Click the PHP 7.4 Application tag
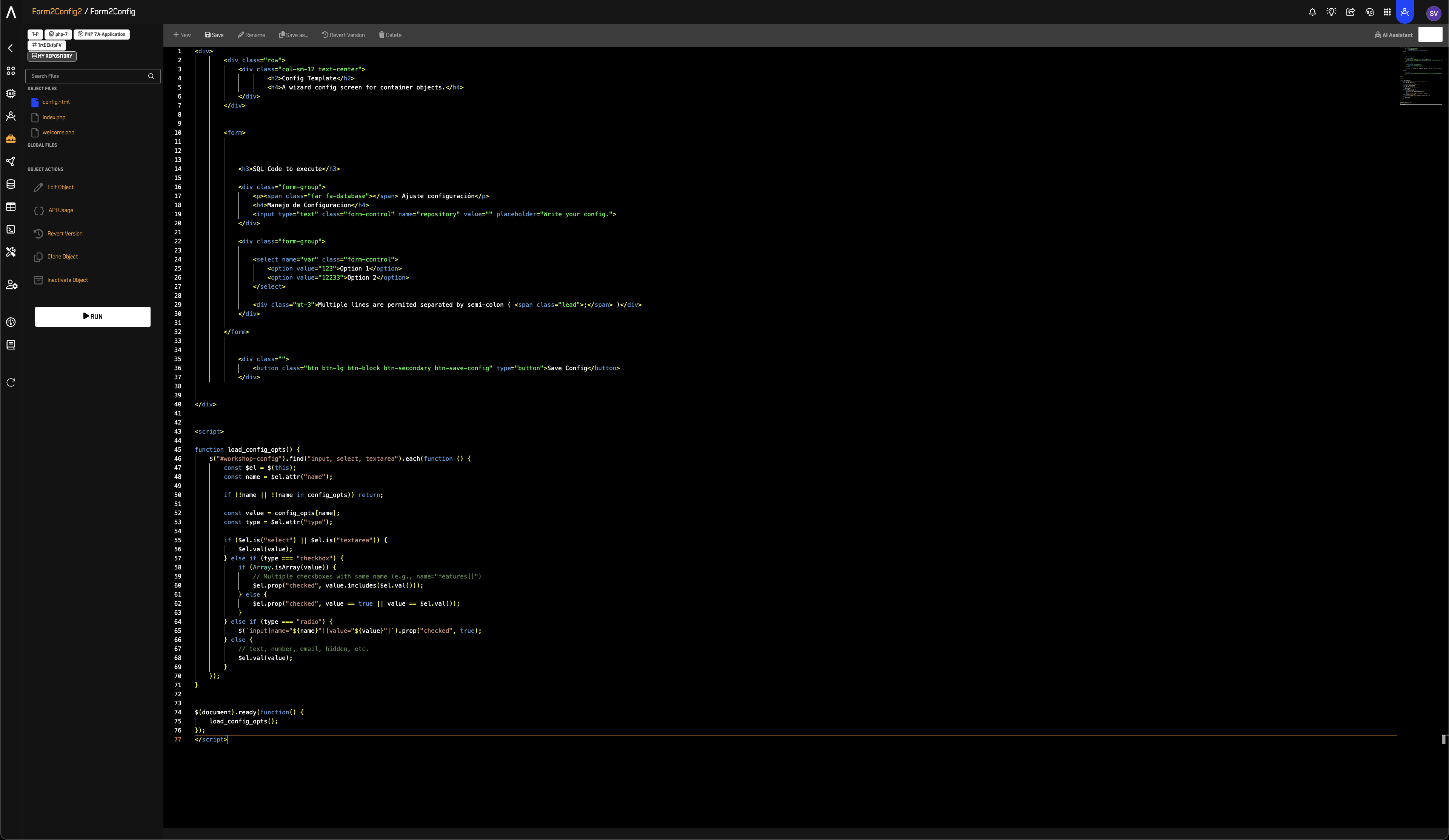This screenshot has width=1449, height=840. coord(102,34)
